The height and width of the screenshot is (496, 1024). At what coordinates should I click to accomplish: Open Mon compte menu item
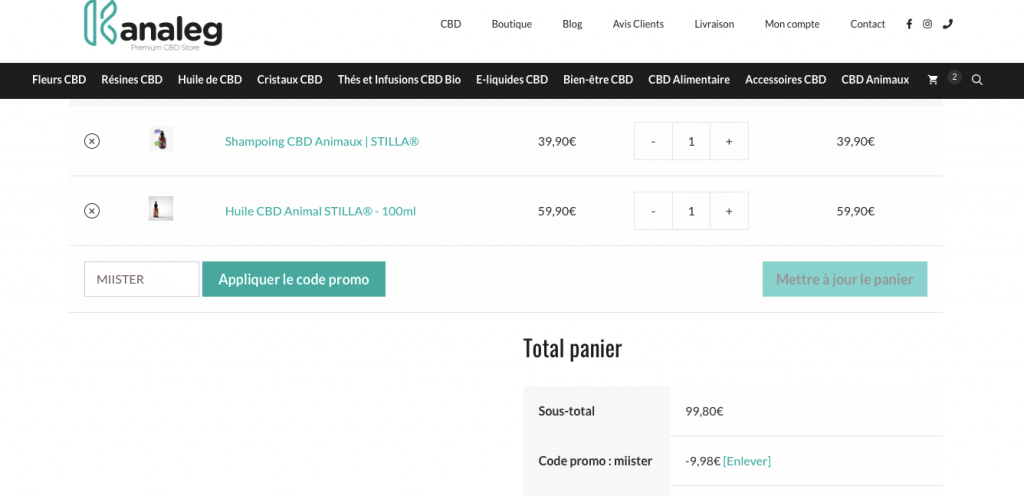coord(792,24)
